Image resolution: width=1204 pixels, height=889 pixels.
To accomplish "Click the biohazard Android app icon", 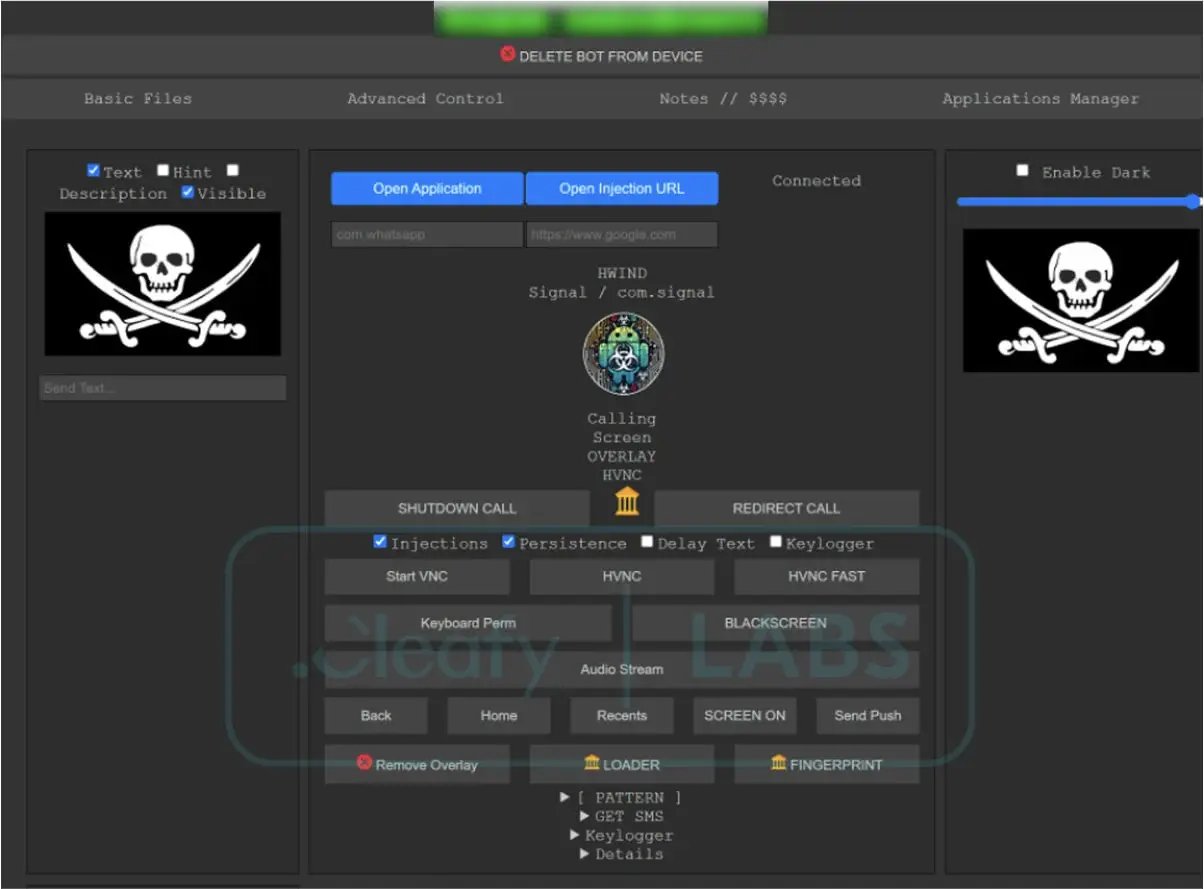I will pos(623,354).
